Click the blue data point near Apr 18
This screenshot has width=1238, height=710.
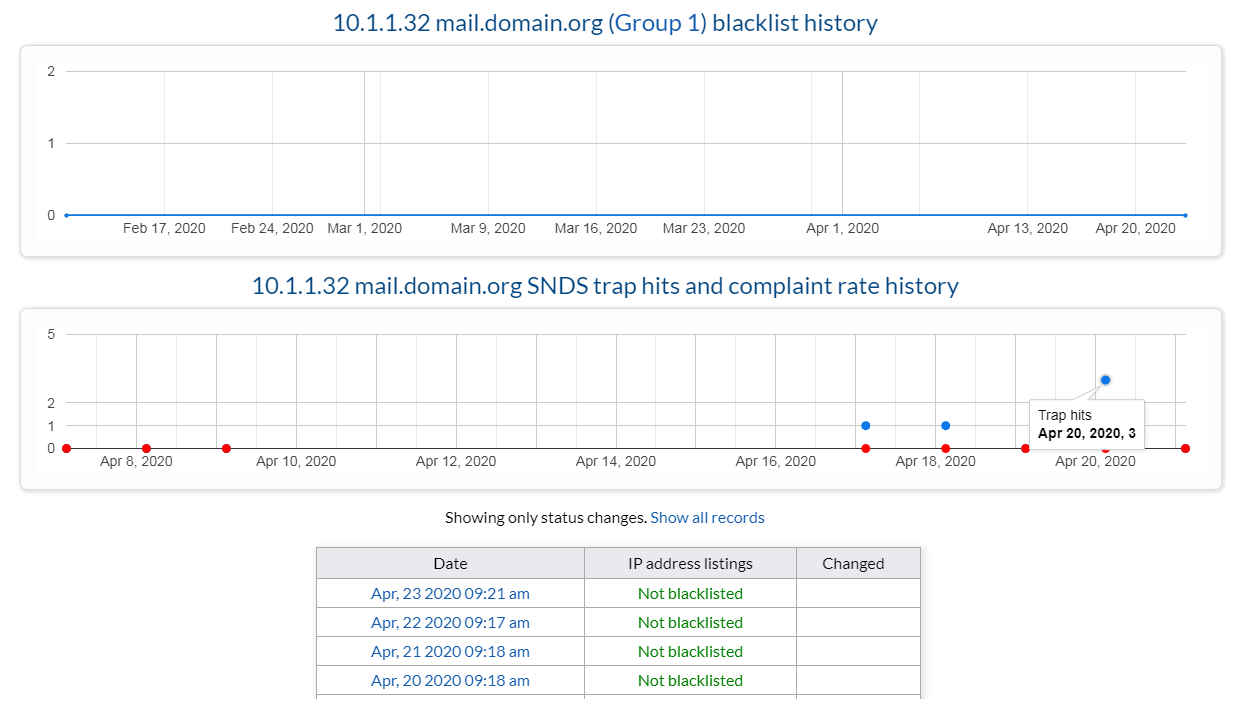pyautogui.click(x=945, y=425)
